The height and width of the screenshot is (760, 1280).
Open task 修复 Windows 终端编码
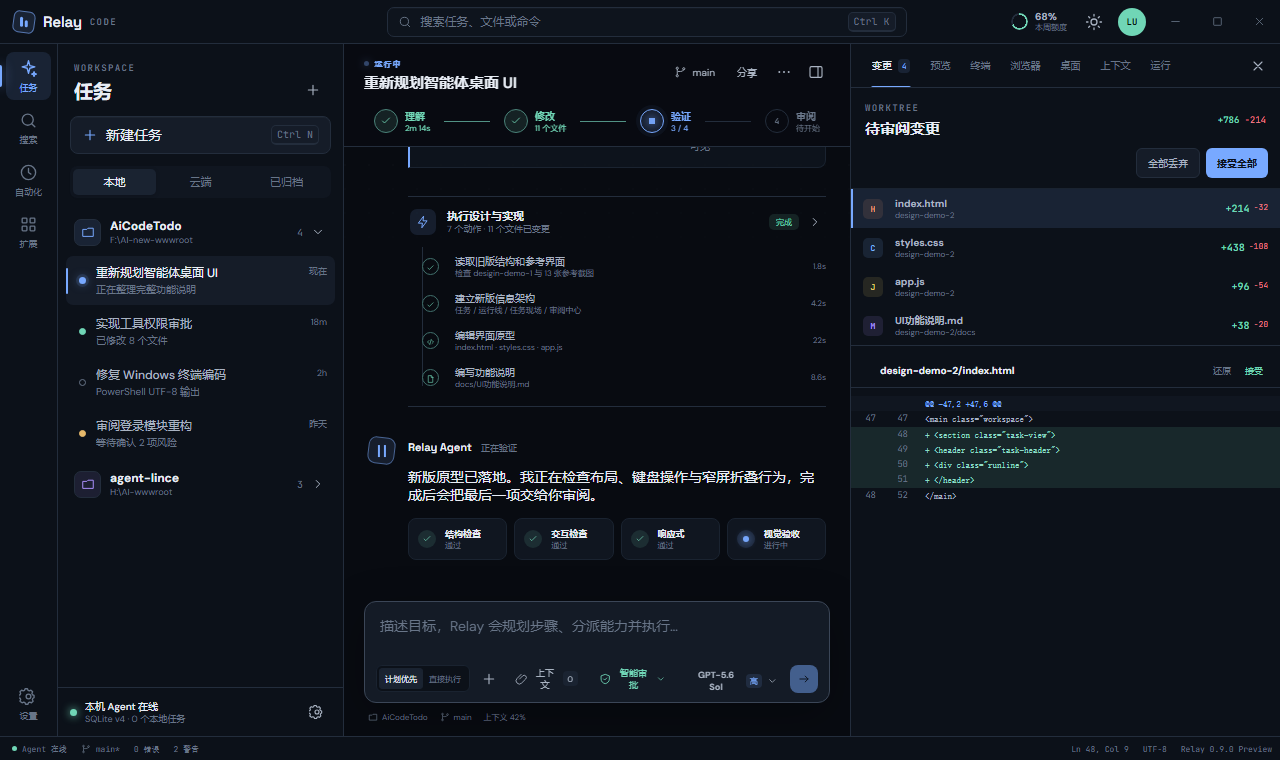point(200,382)
